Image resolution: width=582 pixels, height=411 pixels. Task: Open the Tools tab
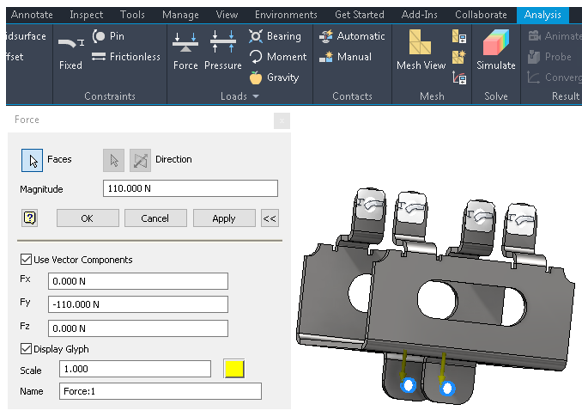[x=133, y=15]
